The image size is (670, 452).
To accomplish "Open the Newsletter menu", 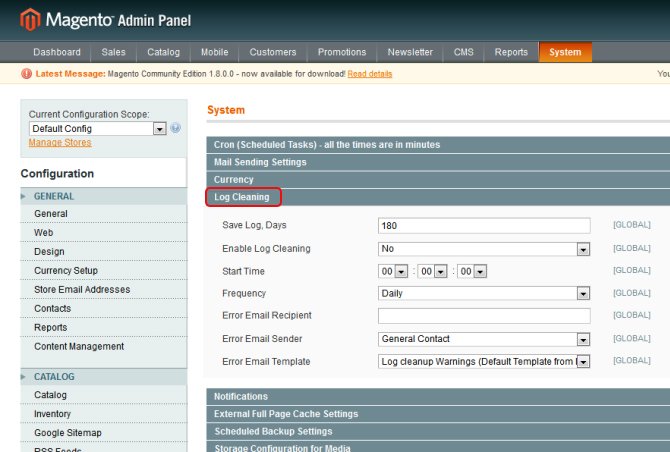I will click(x=410, y=52).
